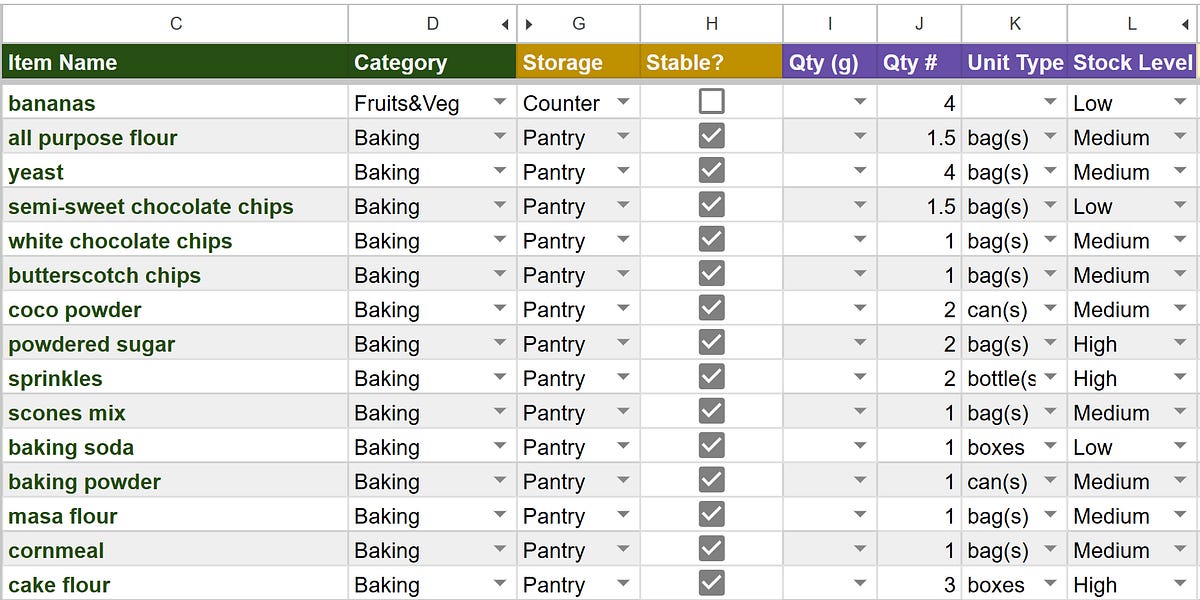Open the Fruits&Veg category dropdown for bananas
Viewport: 1200px width, 600px height.
point(501,102)
